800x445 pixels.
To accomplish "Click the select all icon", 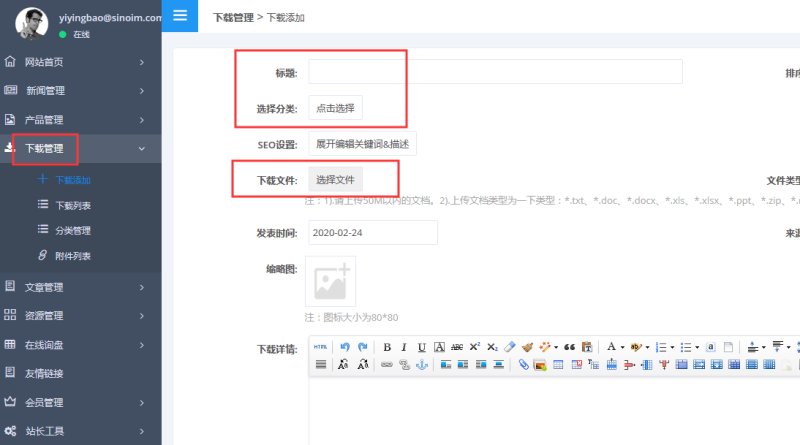I will pos(711,347).
